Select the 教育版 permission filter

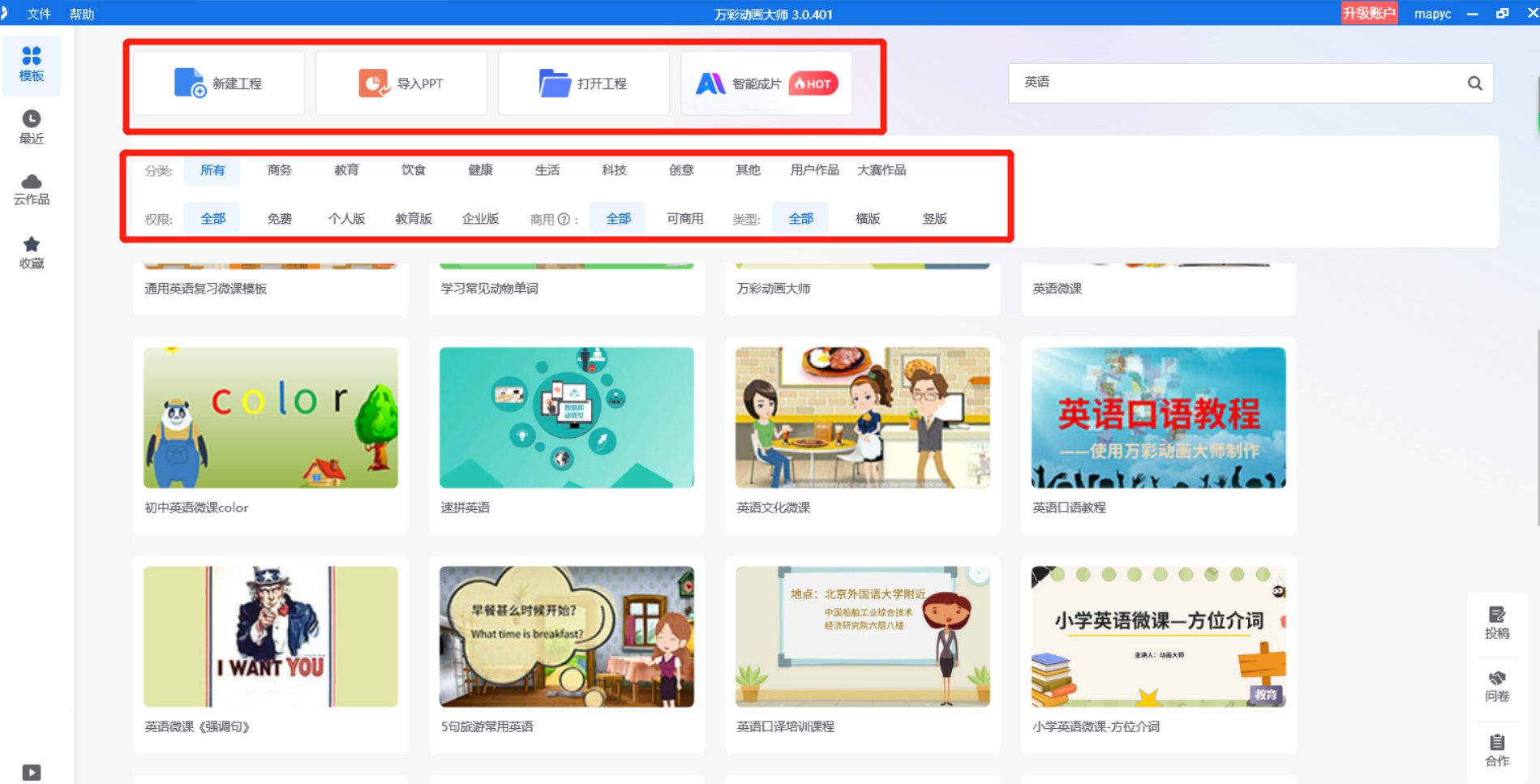414,219
